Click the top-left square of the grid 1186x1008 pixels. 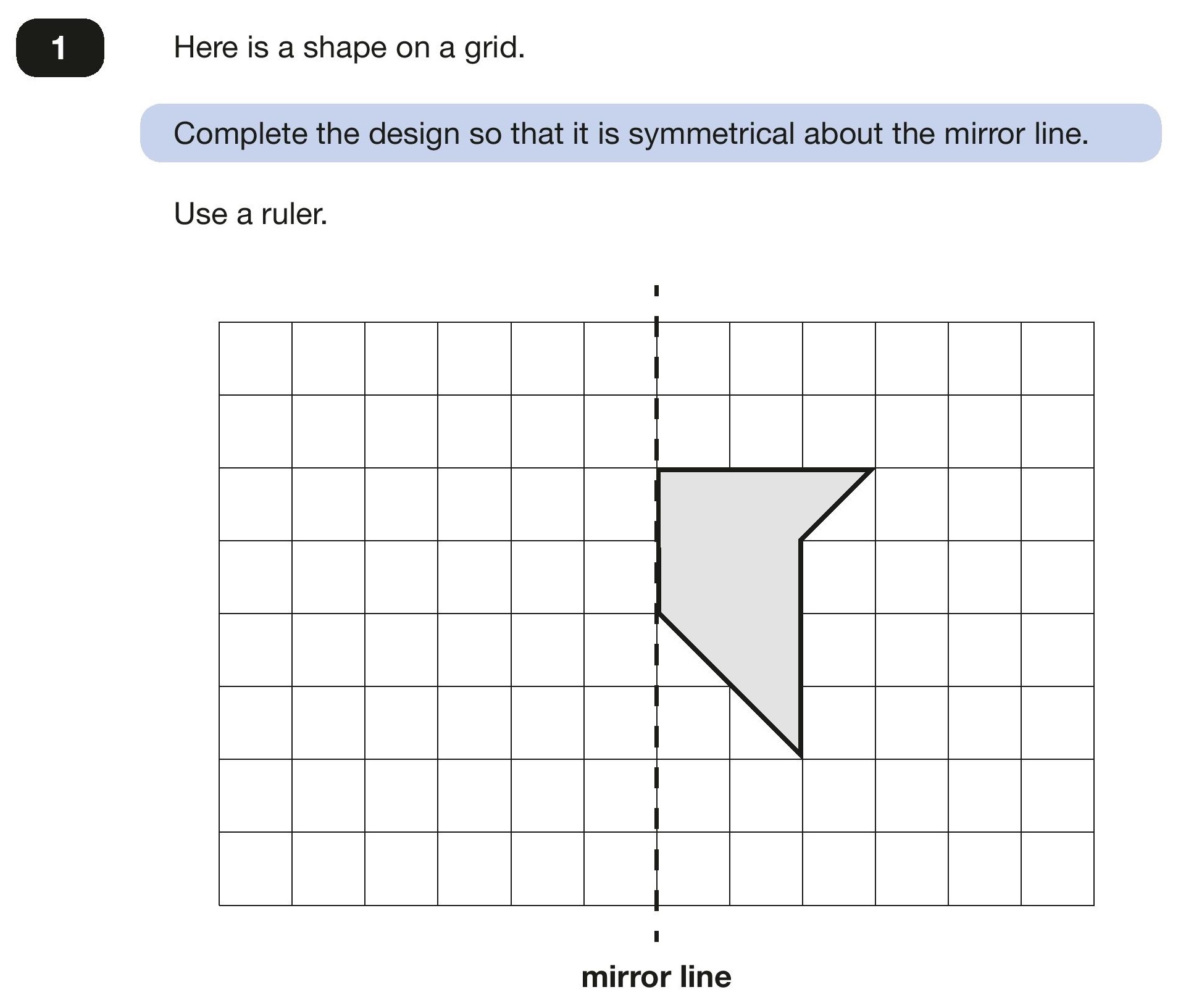[256, 359]
